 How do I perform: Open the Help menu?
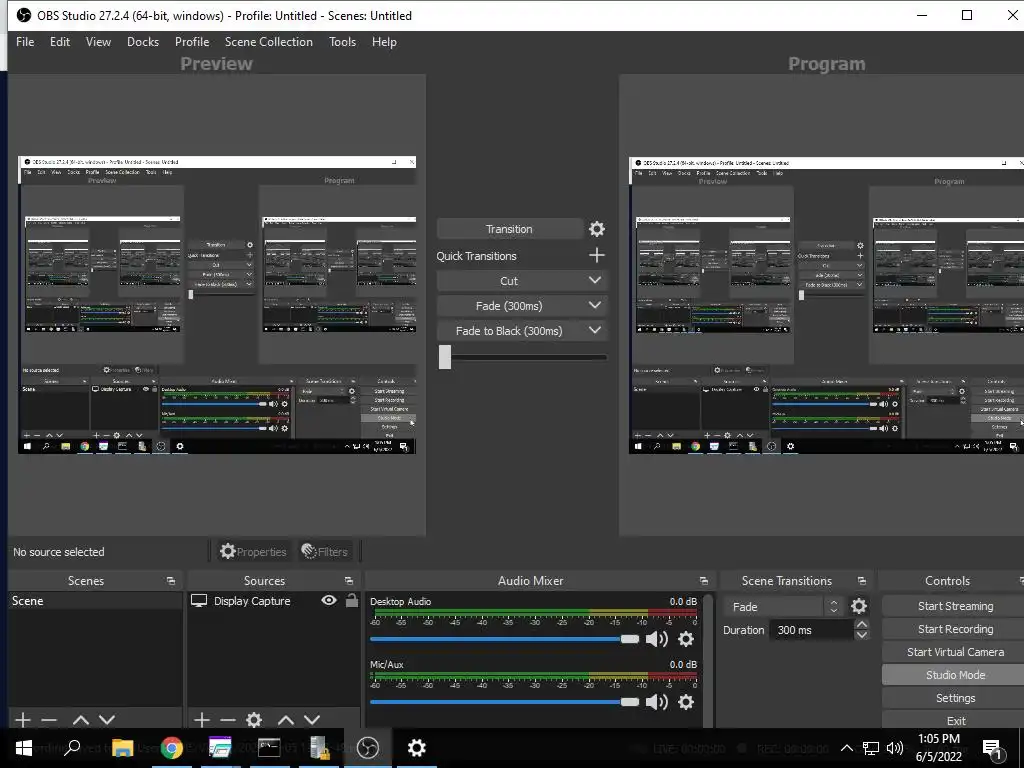pyautogui.click(x=384, y=42)
